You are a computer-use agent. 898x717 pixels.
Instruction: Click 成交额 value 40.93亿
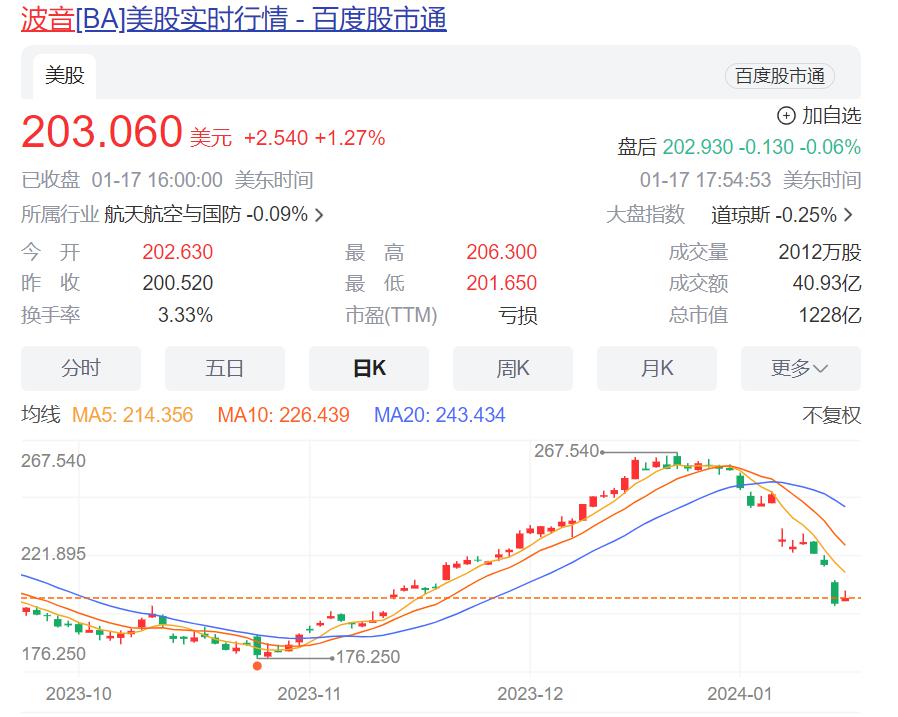[827, 283]
